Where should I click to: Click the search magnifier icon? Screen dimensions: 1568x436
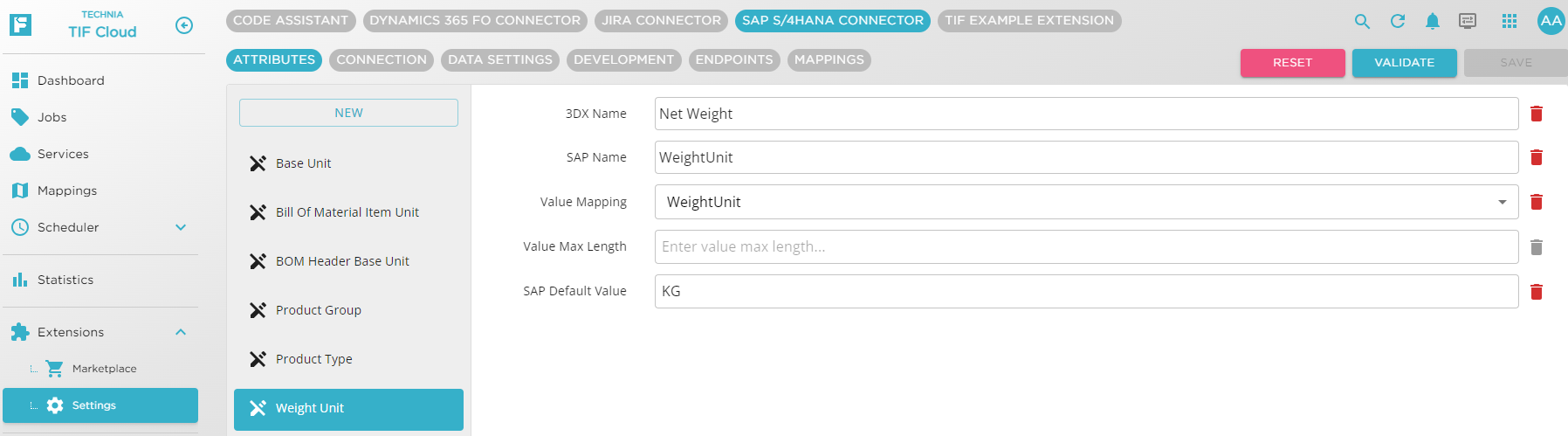(x=1362, y=21)
